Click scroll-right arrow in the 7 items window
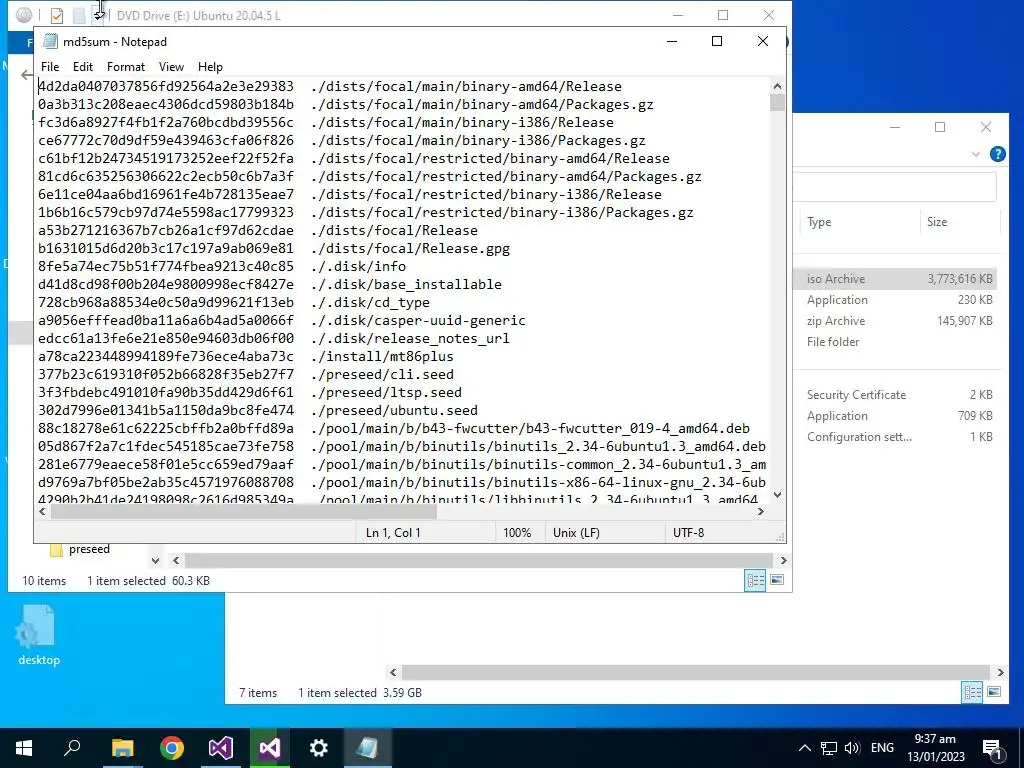Viewport: 1024px width, 768px height. point(1000,672)
